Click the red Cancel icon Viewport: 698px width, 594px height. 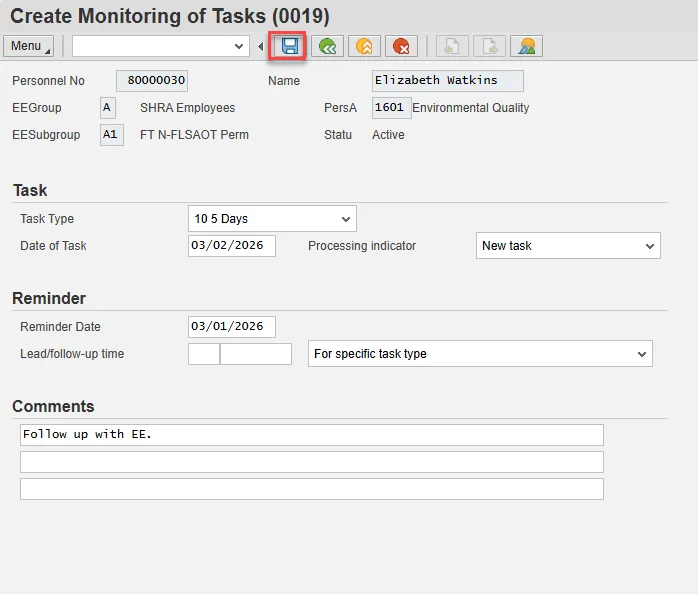coord(401,46)
